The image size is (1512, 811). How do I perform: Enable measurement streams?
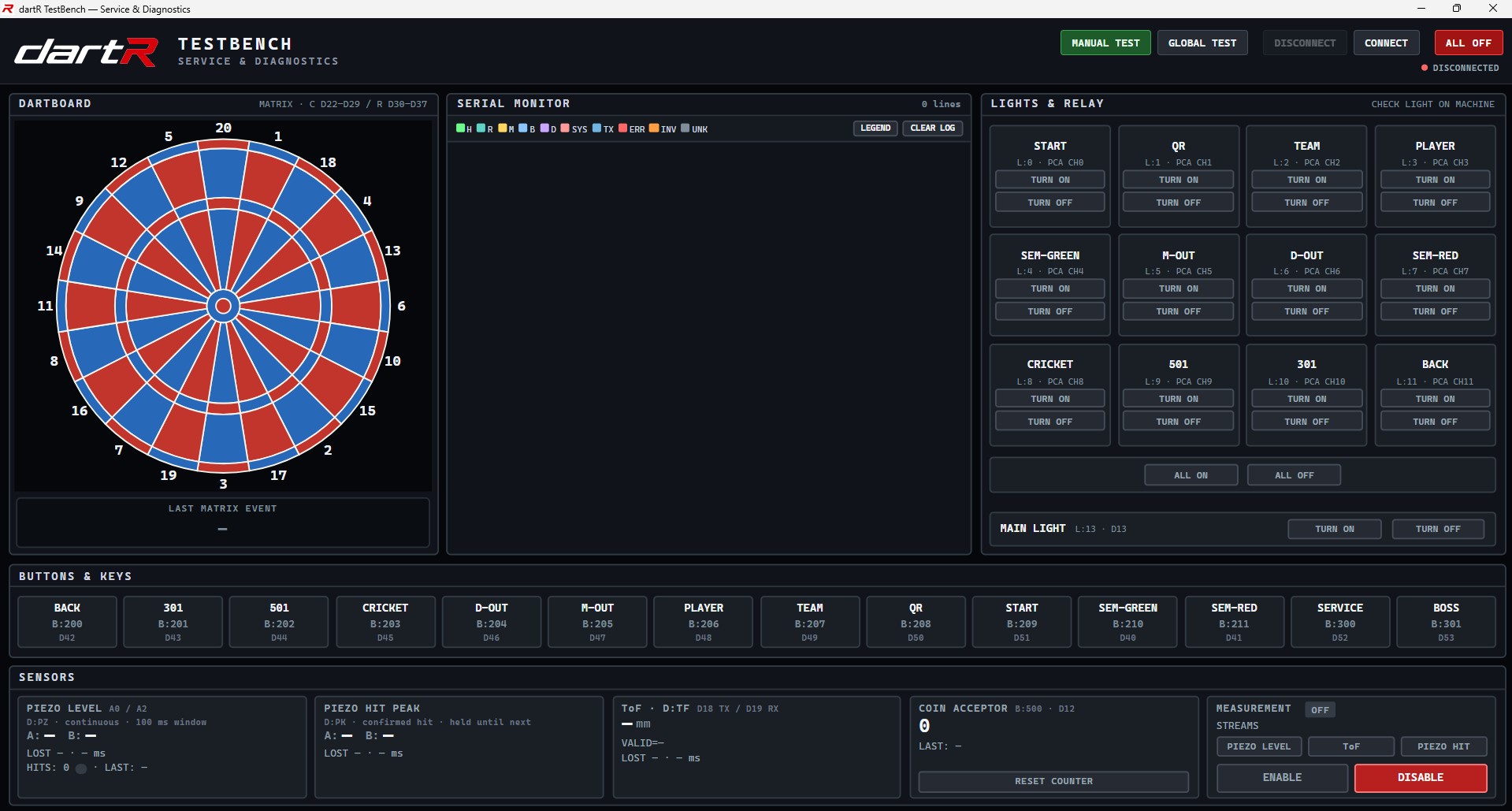pyautogui.click(x=1283, y=777)
